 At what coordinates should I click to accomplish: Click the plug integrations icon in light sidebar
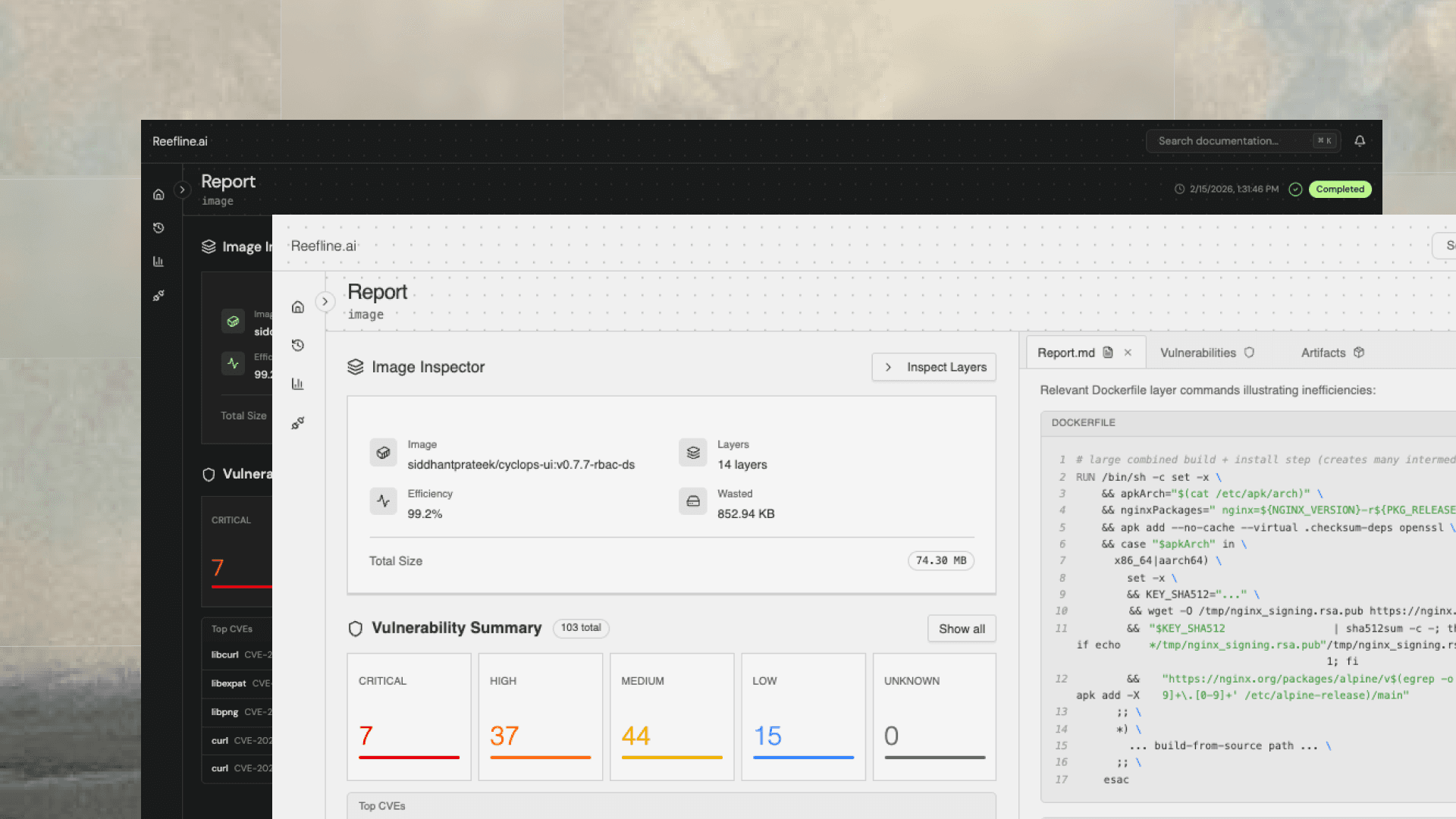click(298, 423)
